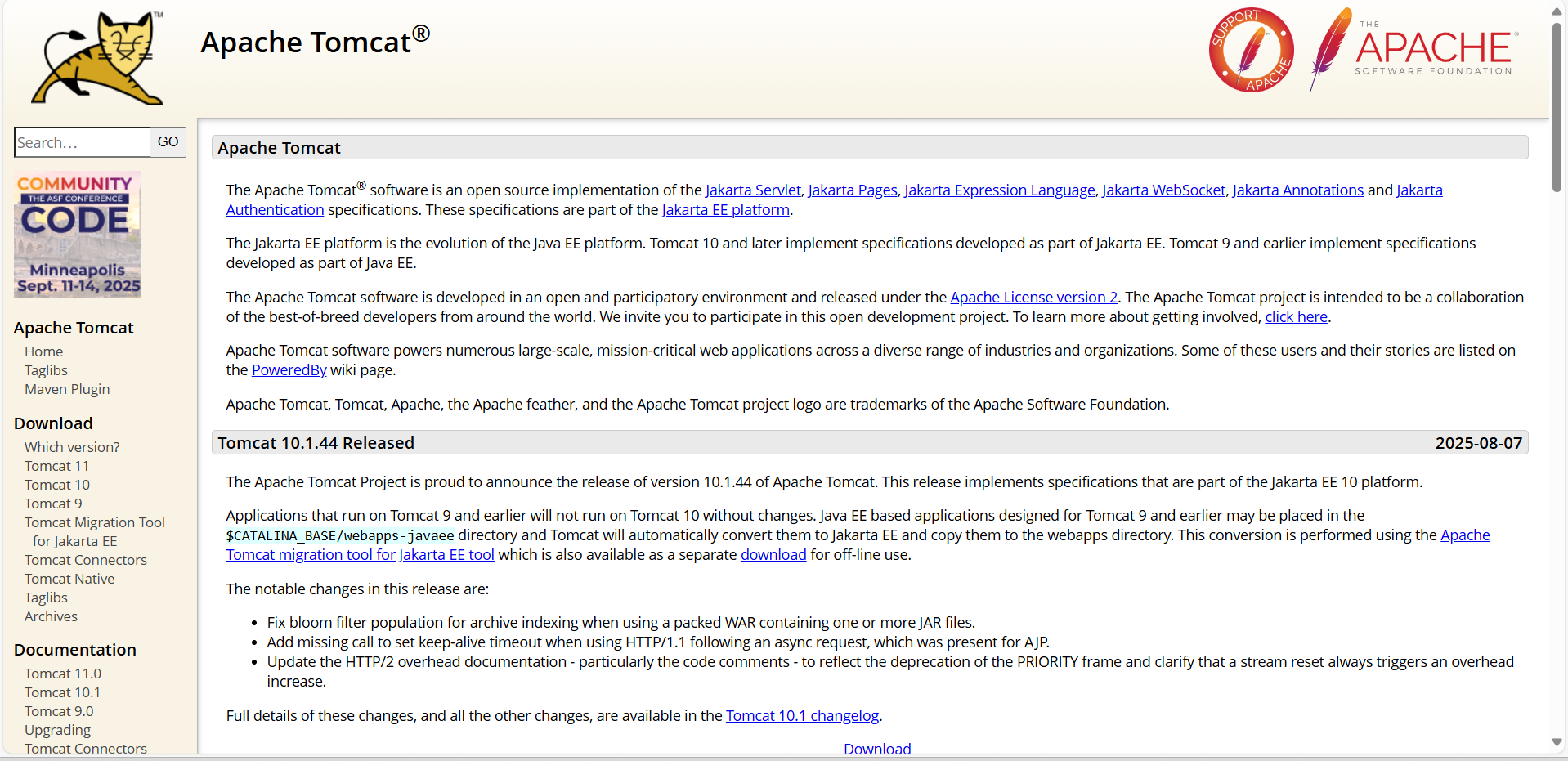This screenshot has width=1568, height=761.
Task: Open the Tomcat 10.1 changelog link
Action: pyautogui.click(x=802, y=715)
